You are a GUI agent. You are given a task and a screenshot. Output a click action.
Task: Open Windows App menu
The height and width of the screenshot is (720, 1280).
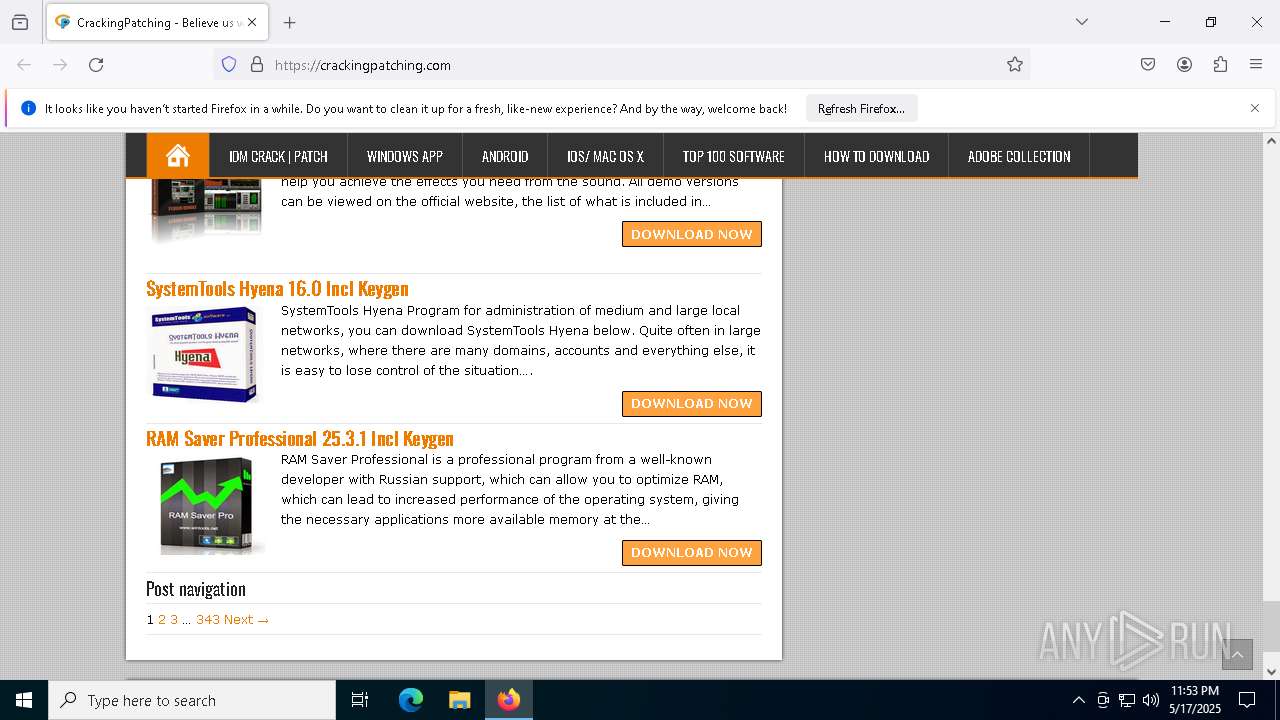(x=405, y=157)
